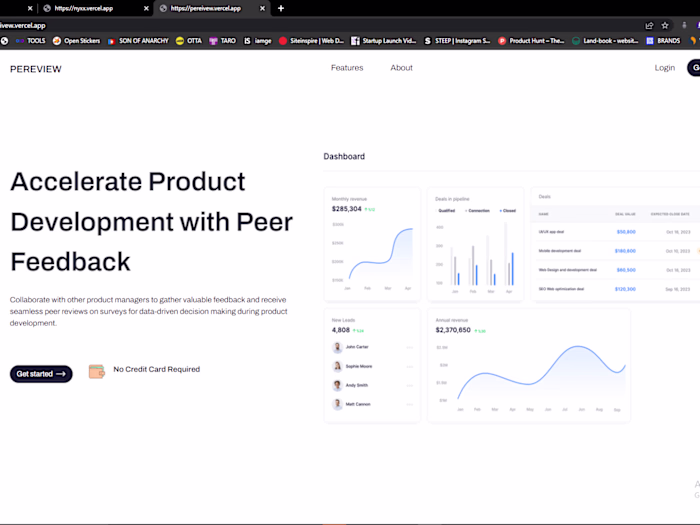The width and height of the screenshot is (700, 525).
Task: Open the OTTA bookmark
Action: (189, 41)
